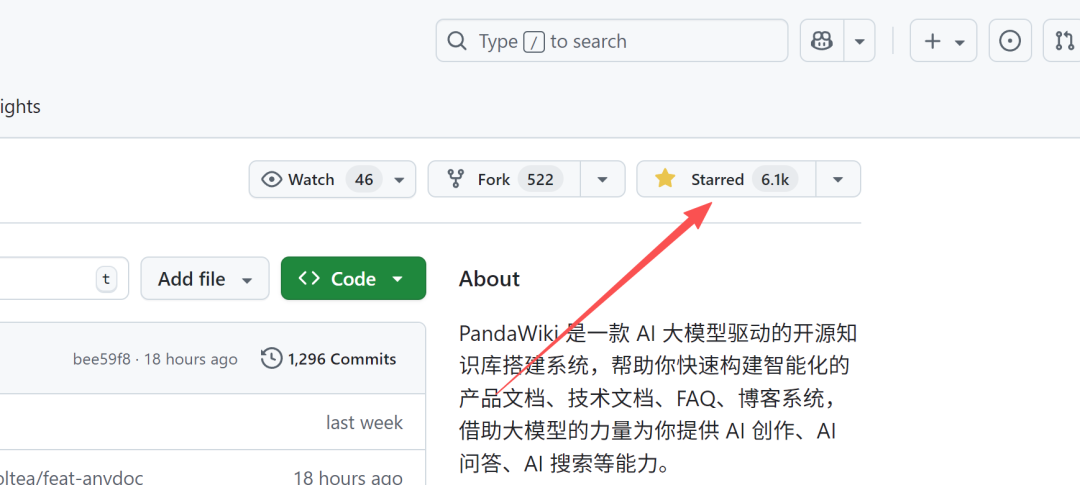Click the 'last week' file timestamp

[364, 423]
